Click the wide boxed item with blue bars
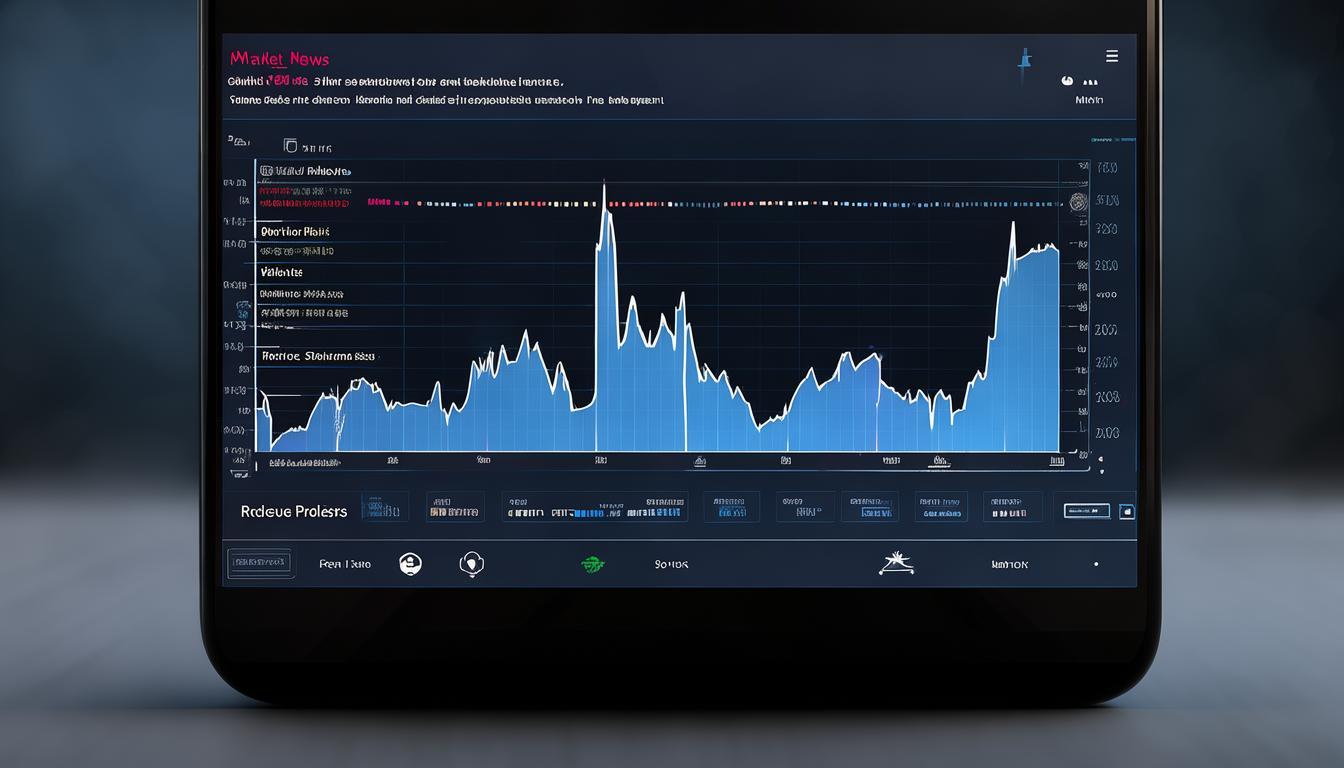Screen dimensions: 1344x768 point(595,507)
